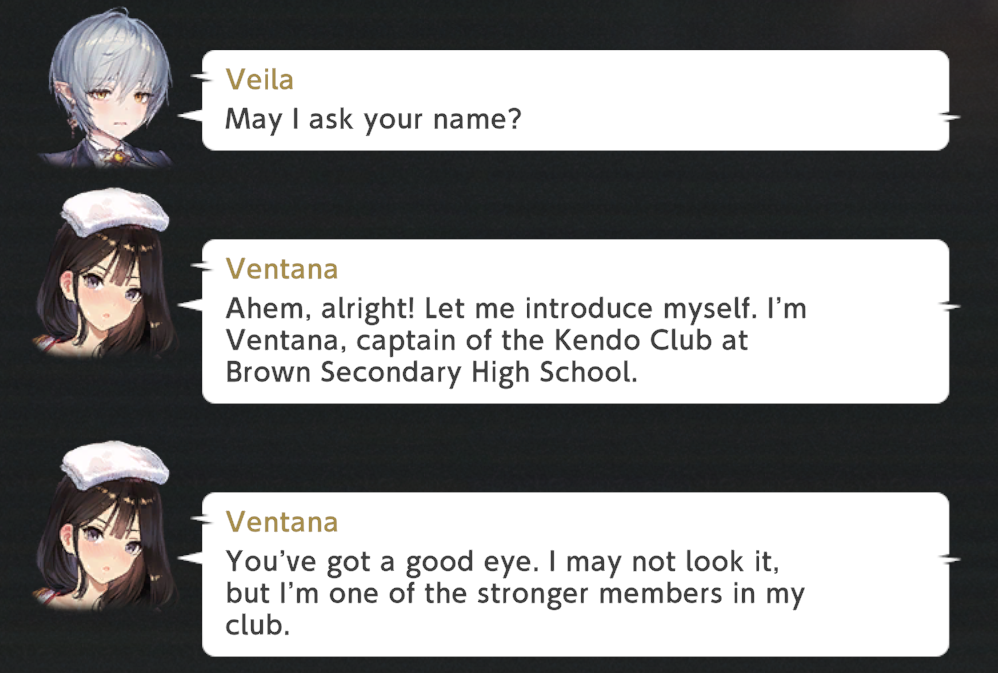
Task: Click the right edge notch of Veila's bubble
Action: (953, 117)
